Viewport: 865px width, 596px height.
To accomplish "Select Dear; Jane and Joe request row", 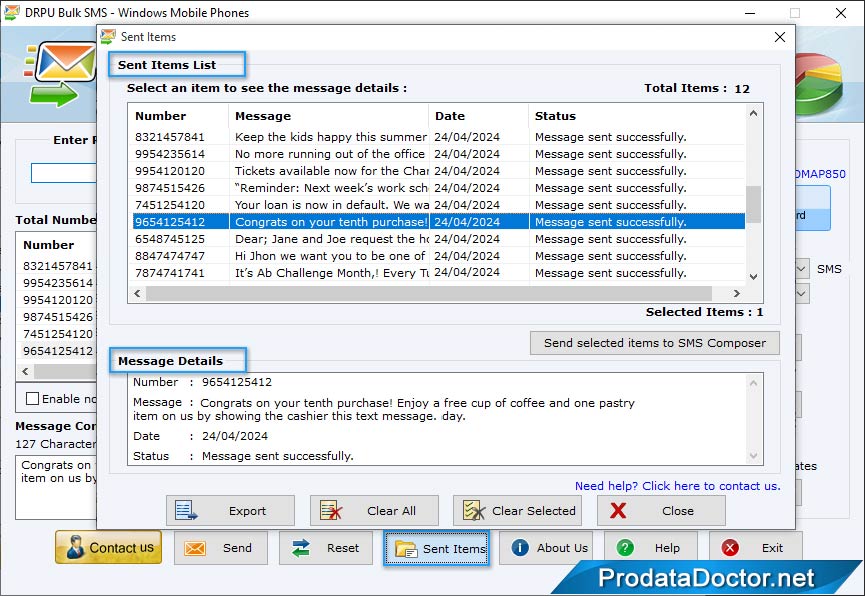I will click(x=439, y=238).
